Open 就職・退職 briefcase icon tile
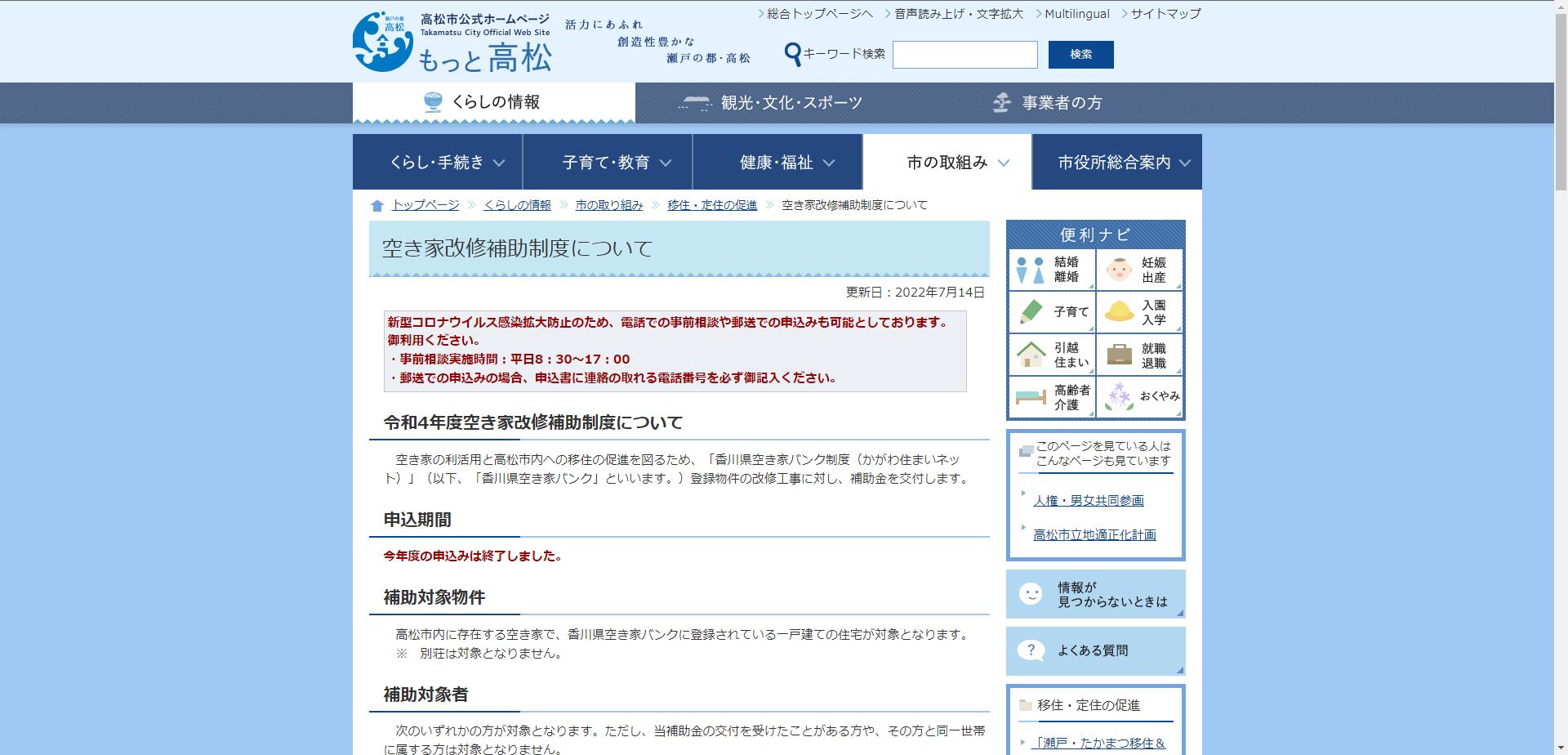Image resolution: width=1568 pixels, height=755 pixels. point(1139,355)
